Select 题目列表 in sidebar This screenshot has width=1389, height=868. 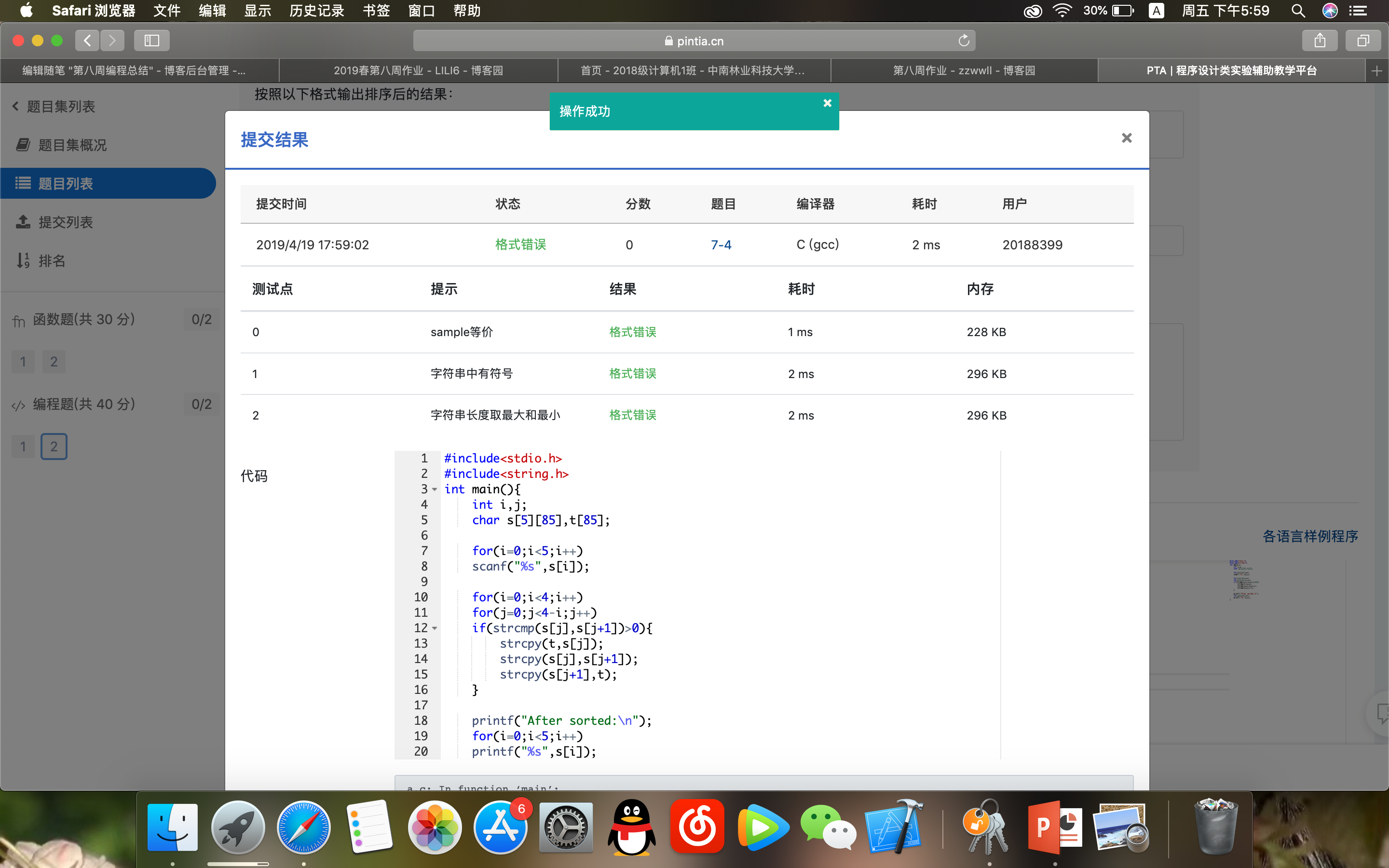[108, 183]
